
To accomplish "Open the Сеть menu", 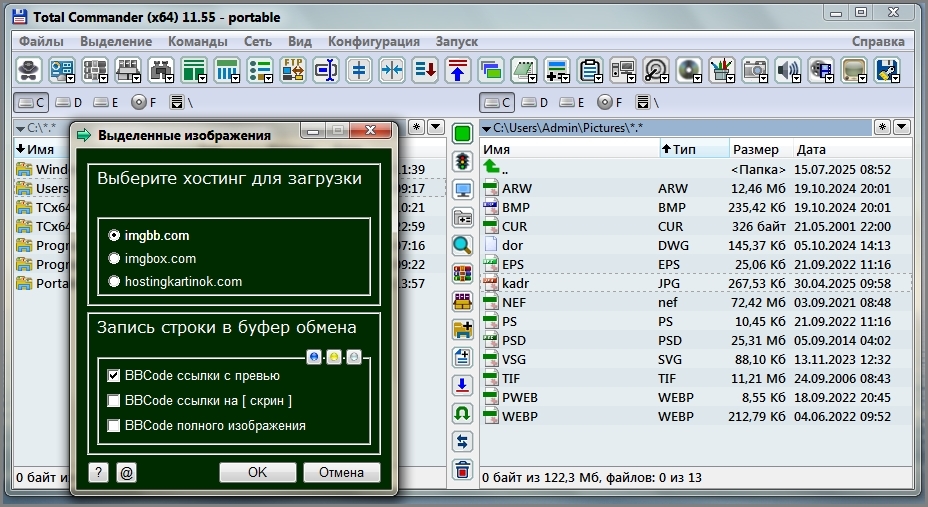I will (x=258, y=41).
